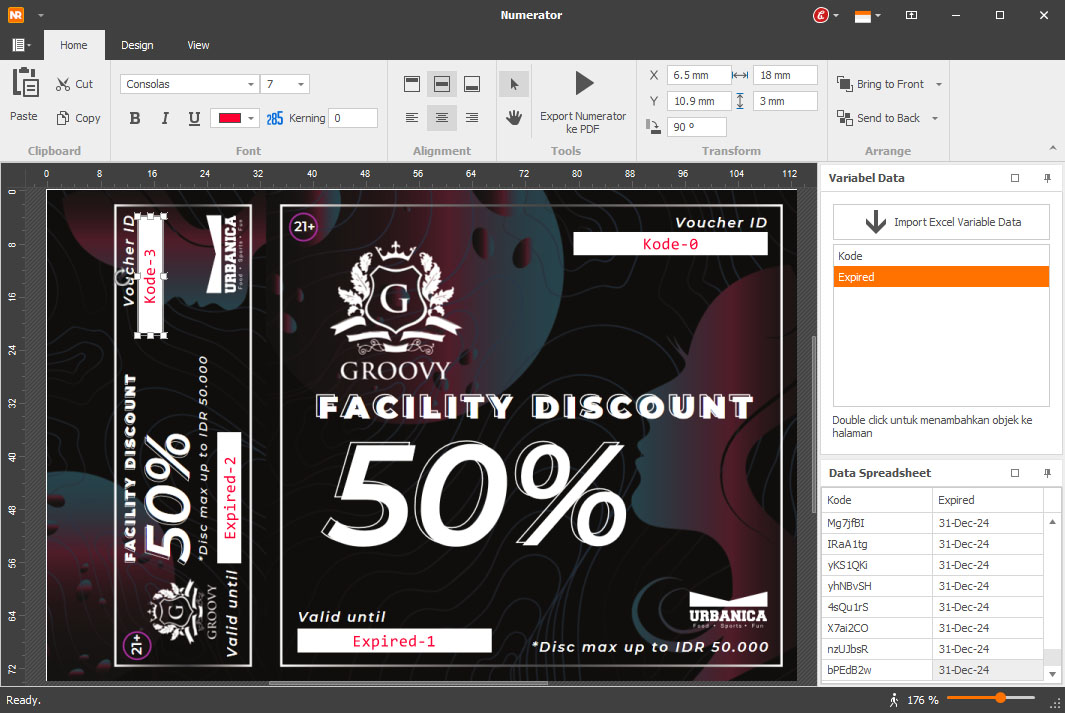1065x713 pixels.
Task: Toggle Italic text formatting
Action: tap(165, 118)
